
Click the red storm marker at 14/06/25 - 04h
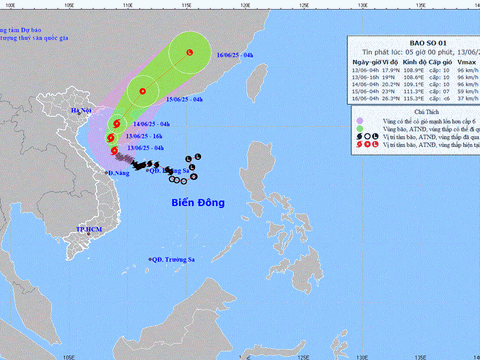[116, 124]
